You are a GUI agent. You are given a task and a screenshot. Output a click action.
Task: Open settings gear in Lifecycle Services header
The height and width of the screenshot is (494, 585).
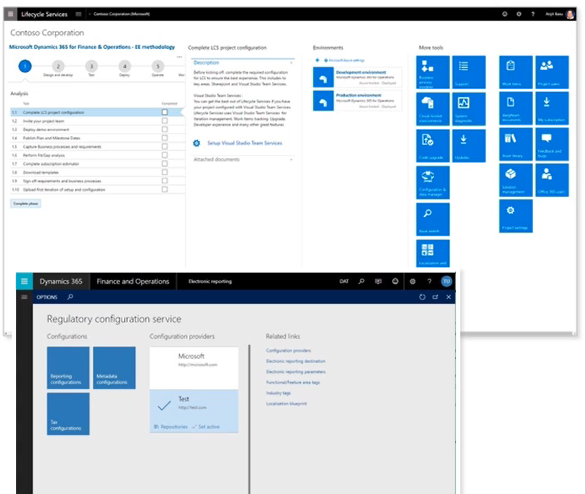(519, 14)
